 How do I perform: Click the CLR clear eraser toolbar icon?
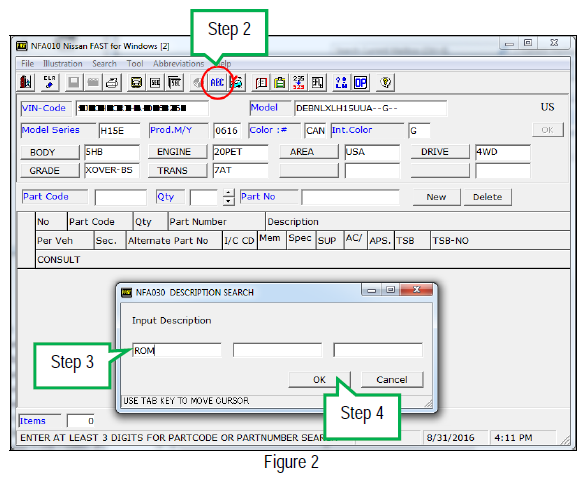tap(49, 82)
